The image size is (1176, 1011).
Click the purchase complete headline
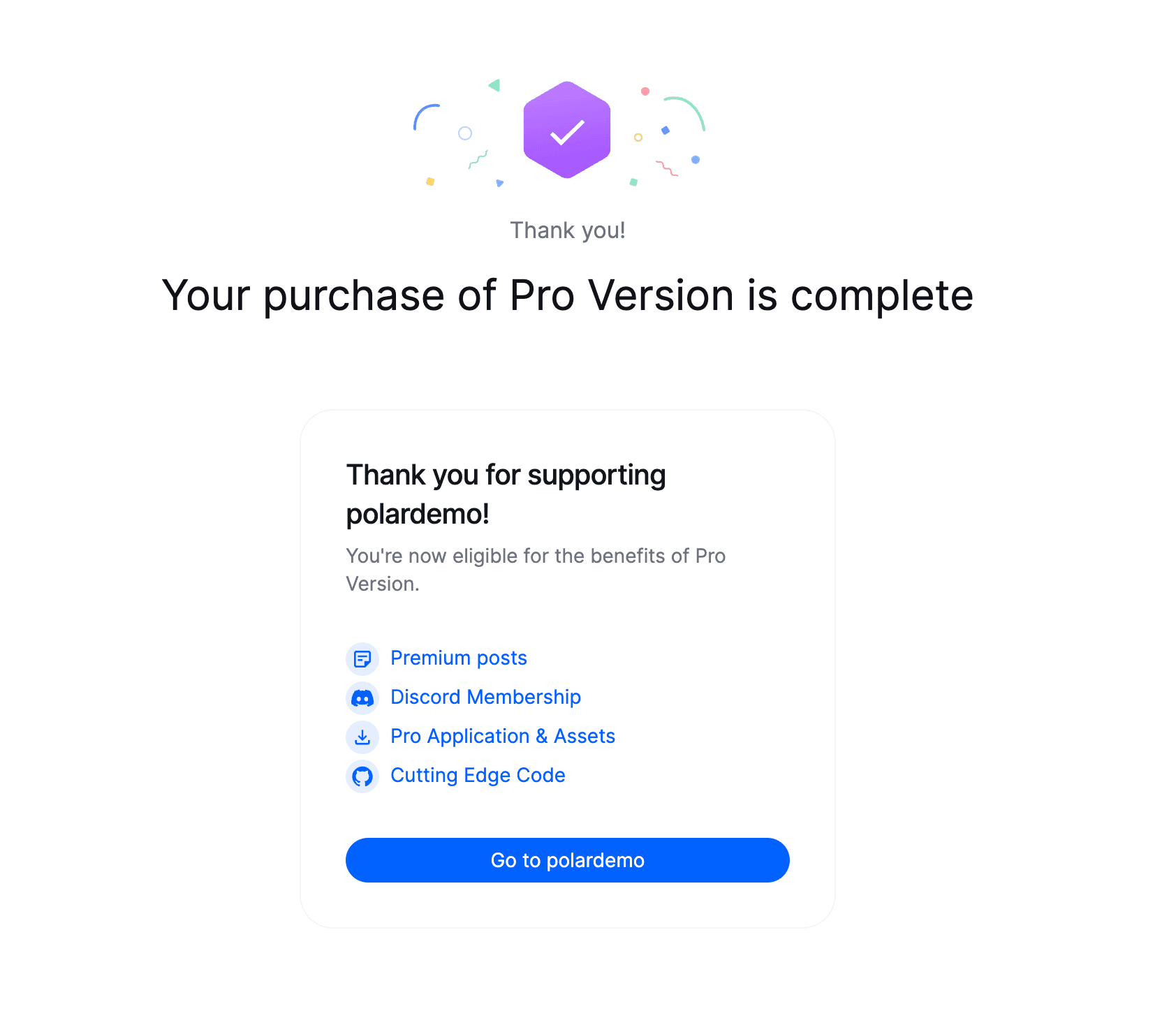567,295
